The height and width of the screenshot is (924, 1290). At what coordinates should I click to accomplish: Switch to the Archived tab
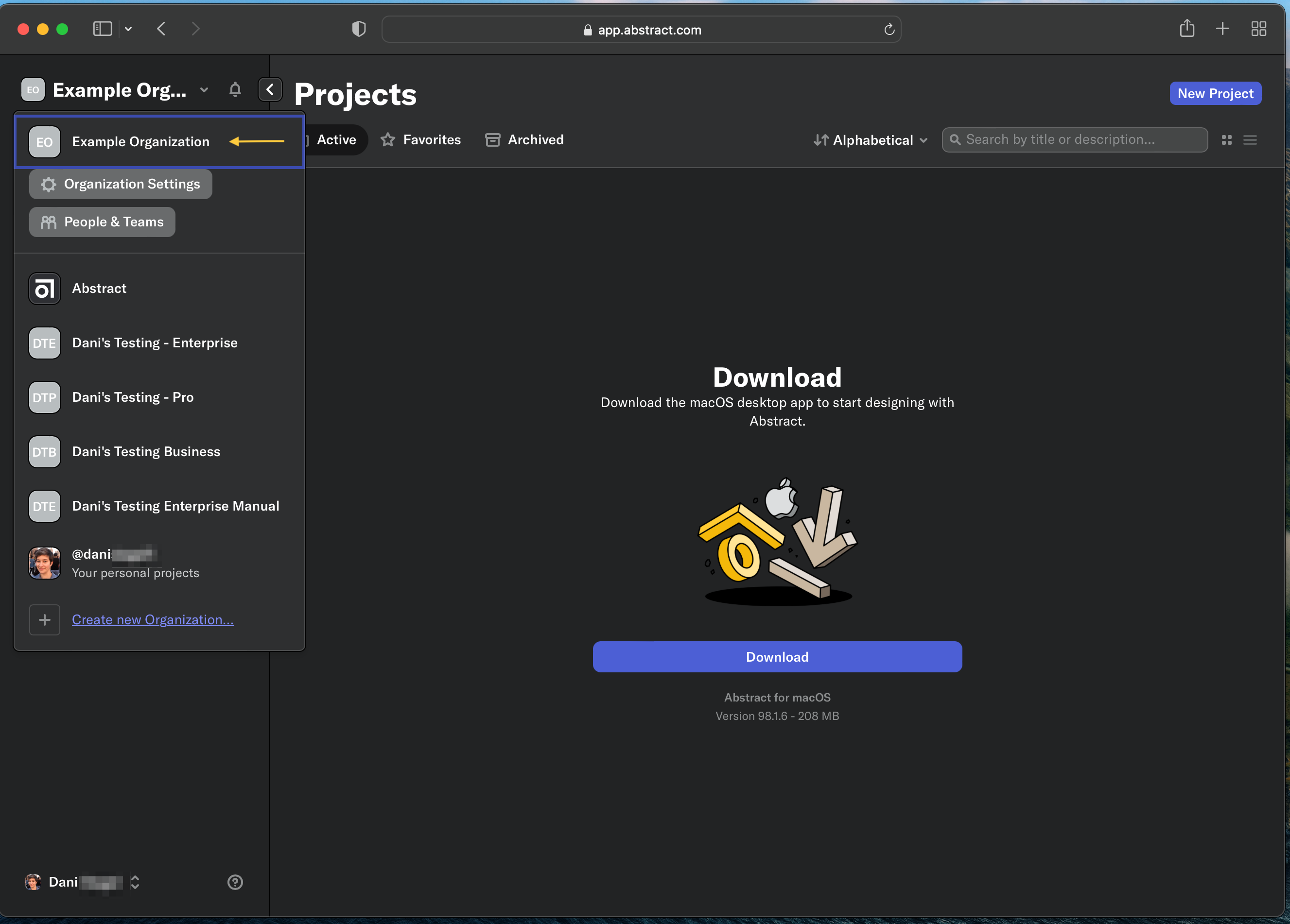524,140
